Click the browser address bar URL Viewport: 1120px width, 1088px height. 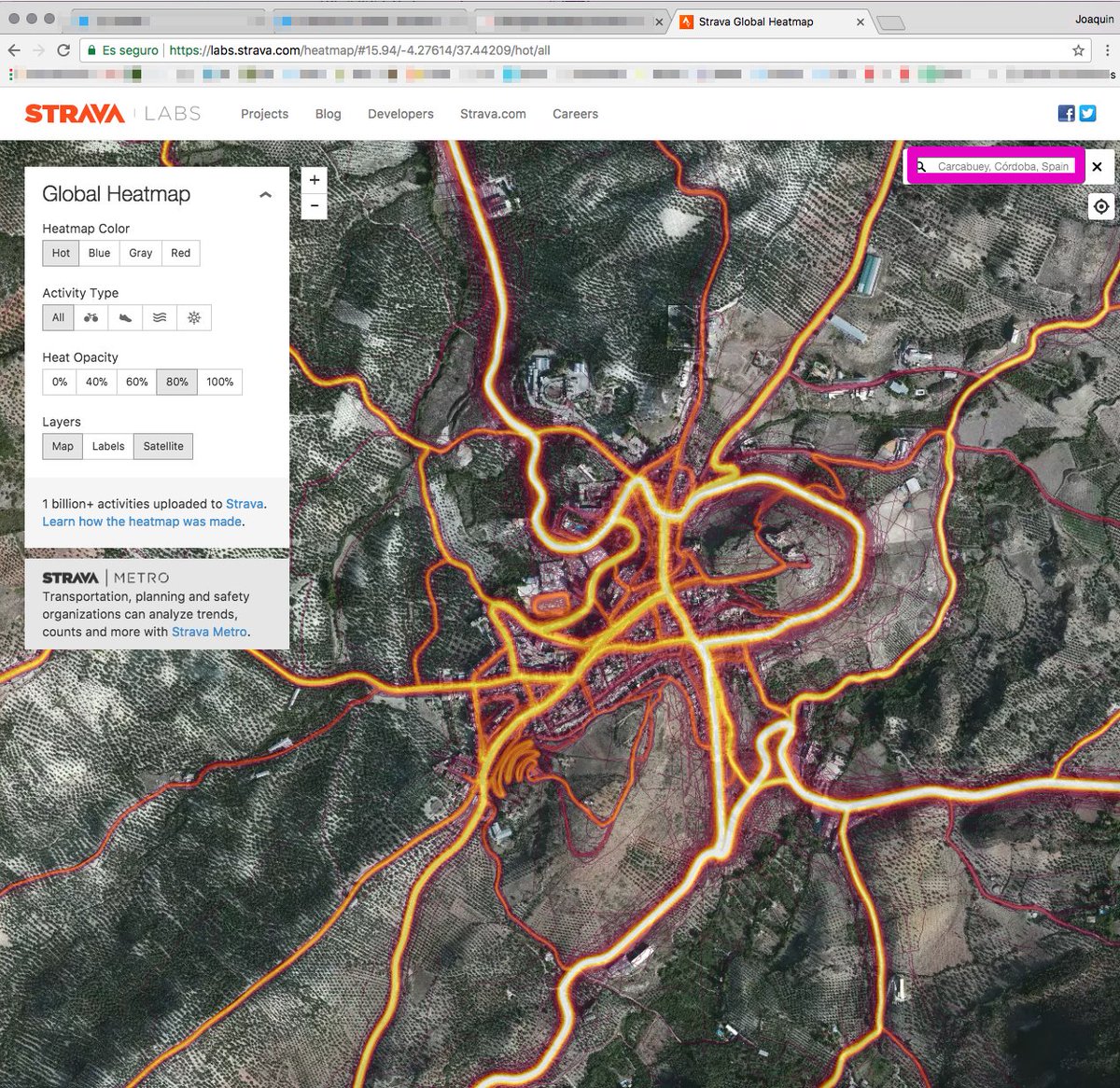coord(359,50)
